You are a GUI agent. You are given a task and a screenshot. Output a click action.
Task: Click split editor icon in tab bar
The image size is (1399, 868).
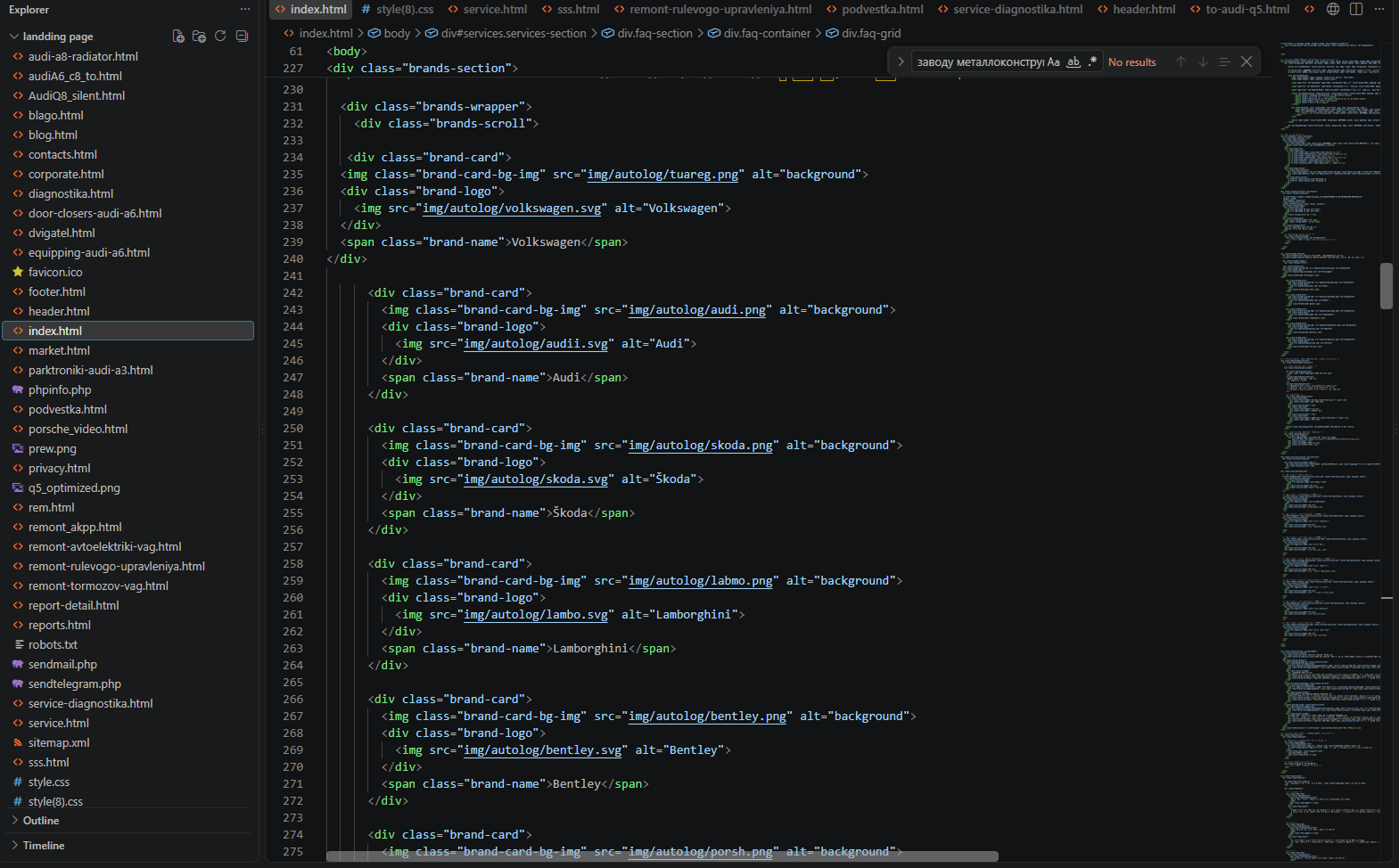pos(1356,9)
